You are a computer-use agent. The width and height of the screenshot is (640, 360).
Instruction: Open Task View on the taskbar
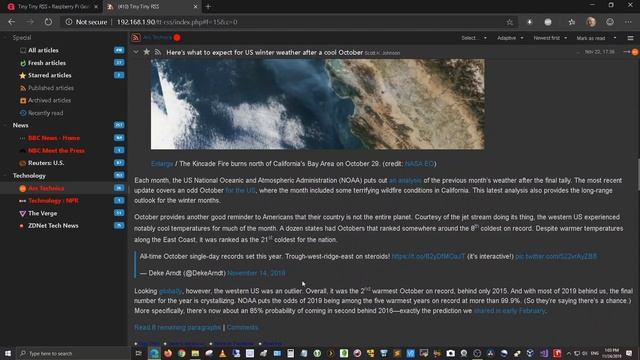coord(139,353)
